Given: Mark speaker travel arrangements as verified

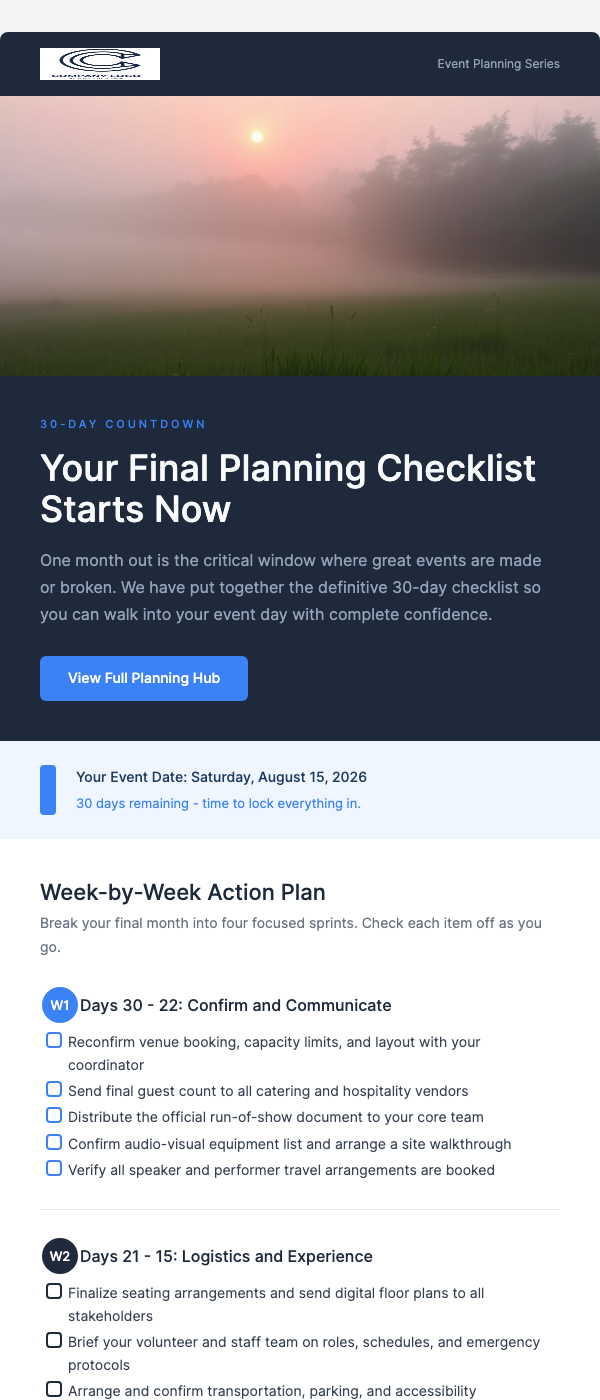Looking at the screenshot, I should point(54,1167).
